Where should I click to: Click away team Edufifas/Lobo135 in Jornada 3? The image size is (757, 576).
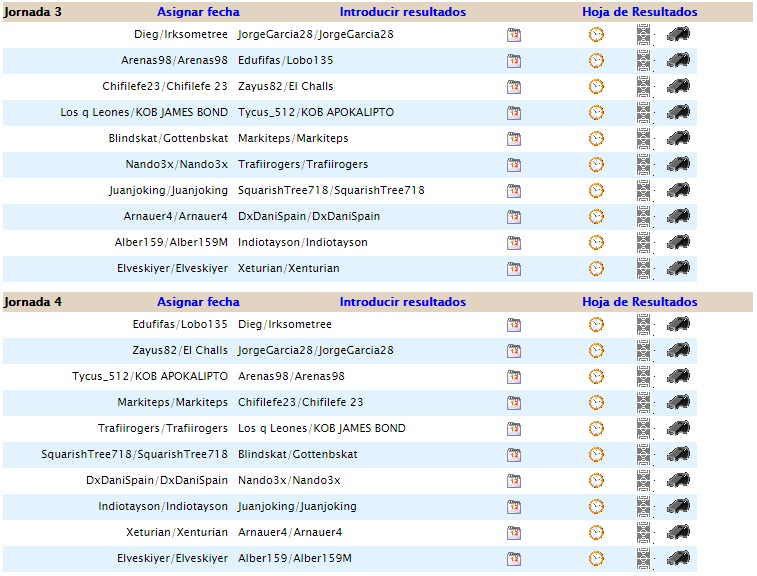[x=285, y=60]
